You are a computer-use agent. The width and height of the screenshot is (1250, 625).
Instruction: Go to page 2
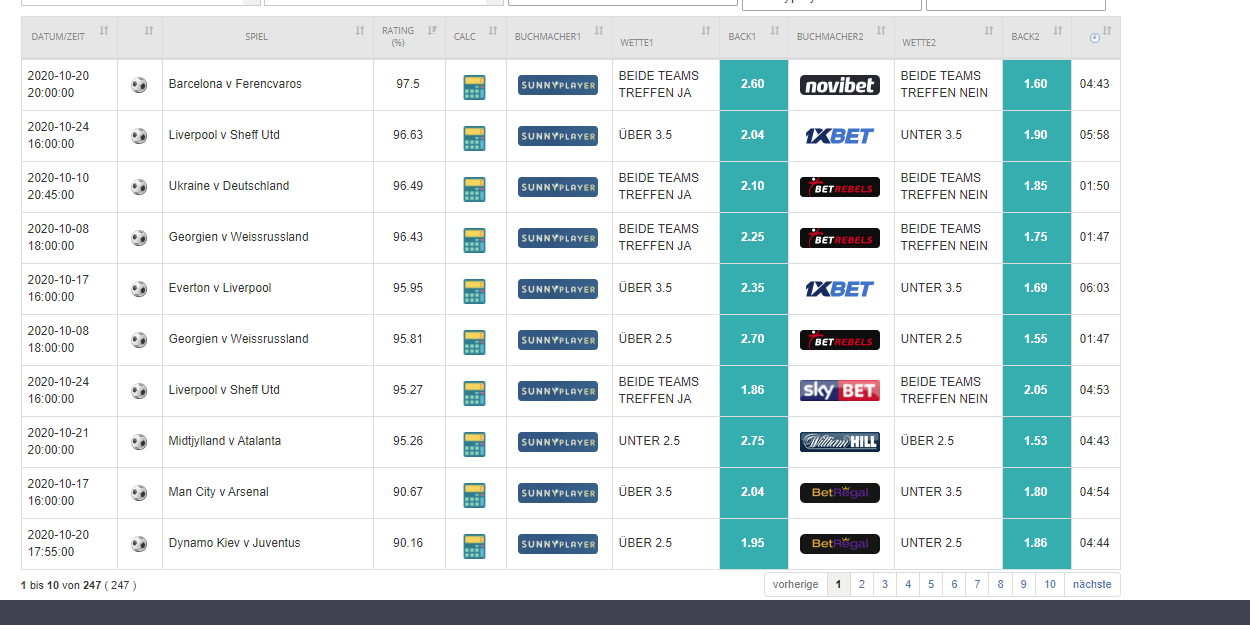(x=861, y=584)
